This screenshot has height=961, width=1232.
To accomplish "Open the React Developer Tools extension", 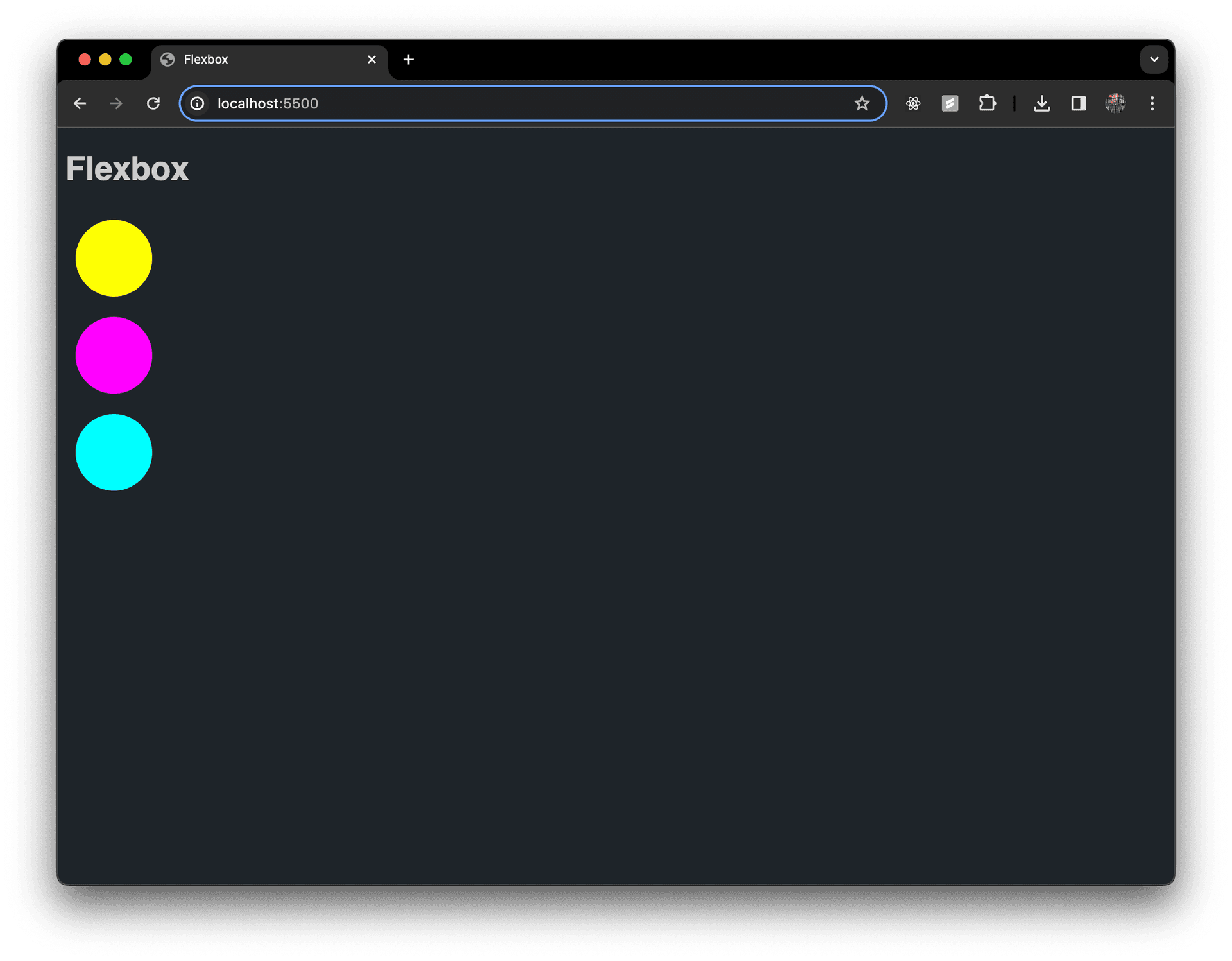I will pyautogui.click(x=913, y=103).
